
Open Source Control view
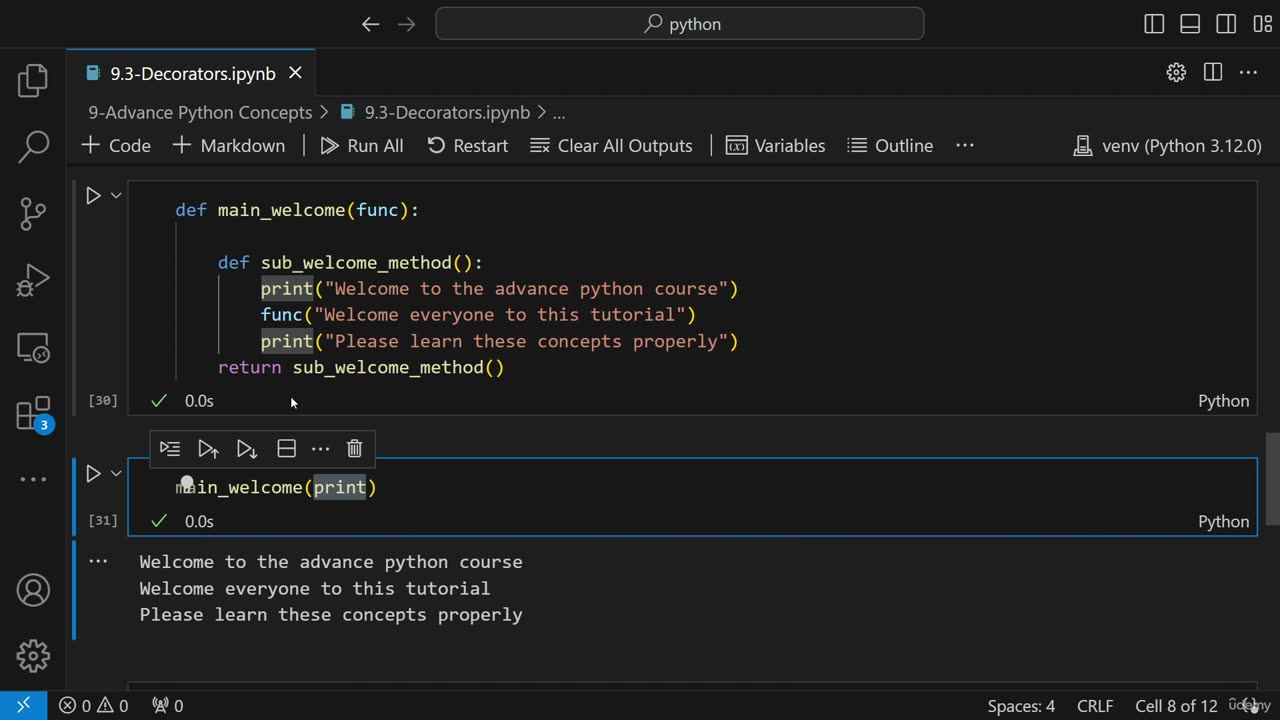tap(33, 213)
